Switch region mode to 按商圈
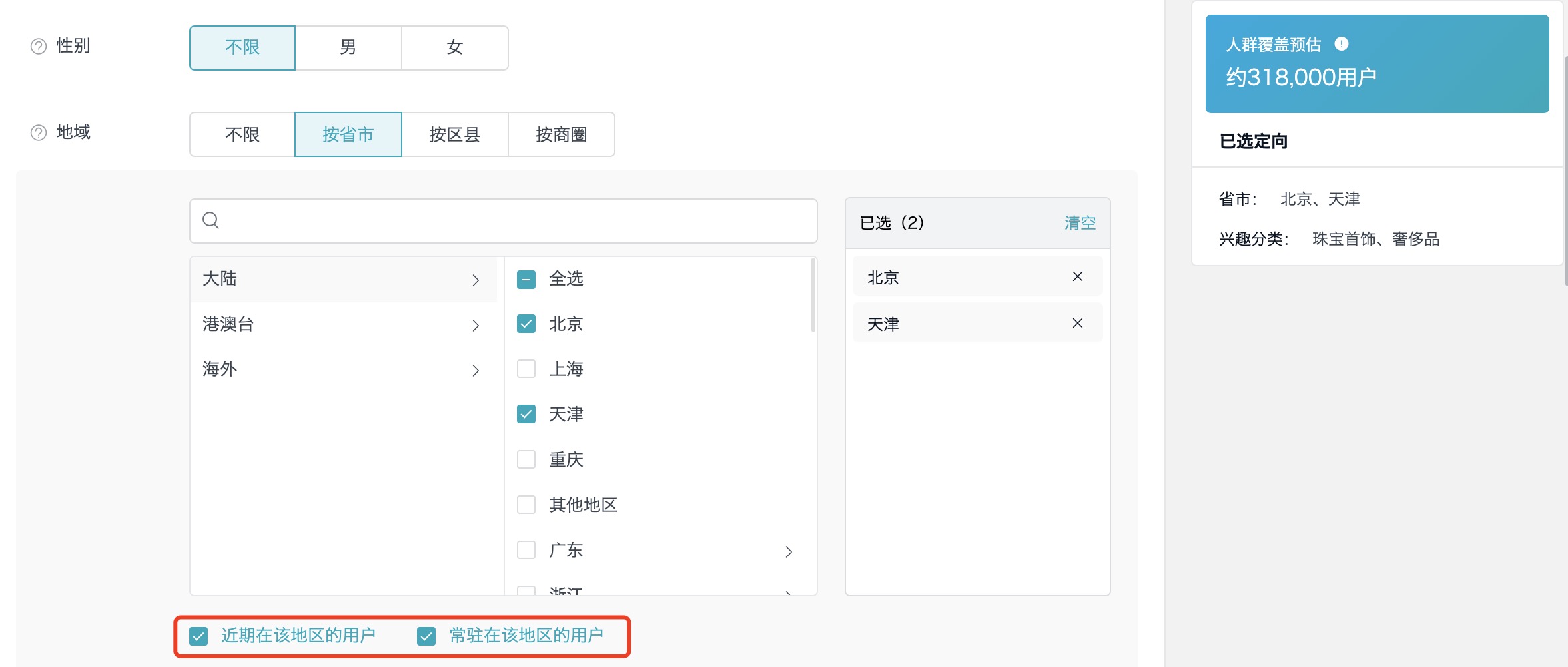Viewport: 1568px width, 667px height. click(x=562, y=134)
